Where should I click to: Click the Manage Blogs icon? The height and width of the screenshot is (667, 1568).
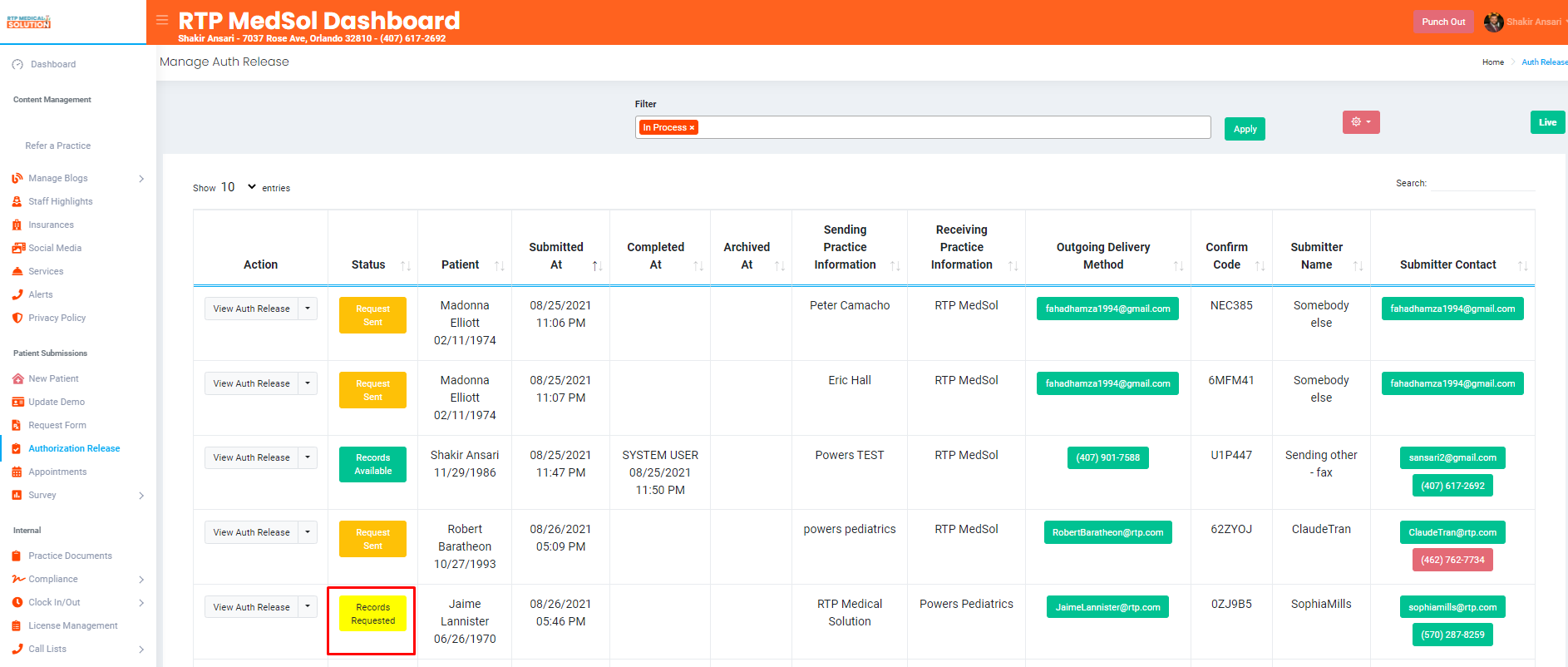pyautogui.click(x=17, y=178)
